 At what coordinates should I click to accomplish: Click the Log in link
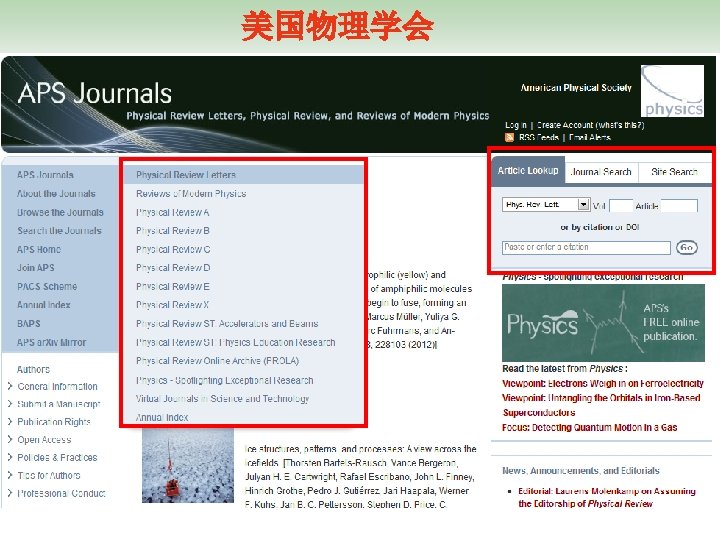(516, 125)
